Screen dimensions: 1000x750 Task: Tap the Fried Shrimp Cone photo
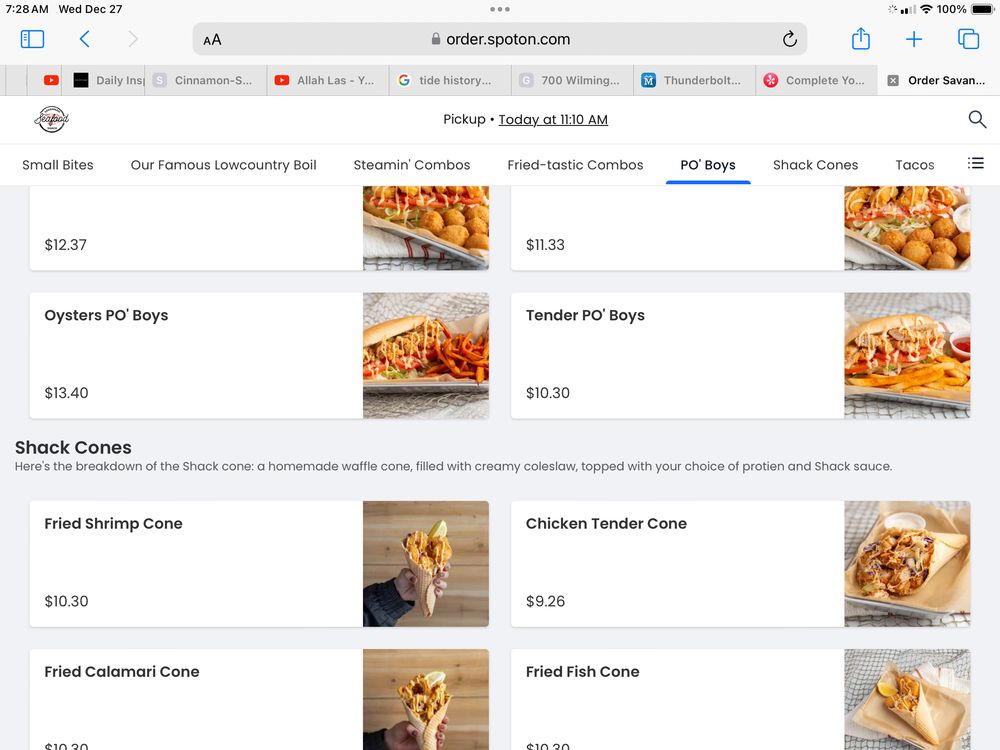pos(426,564)
